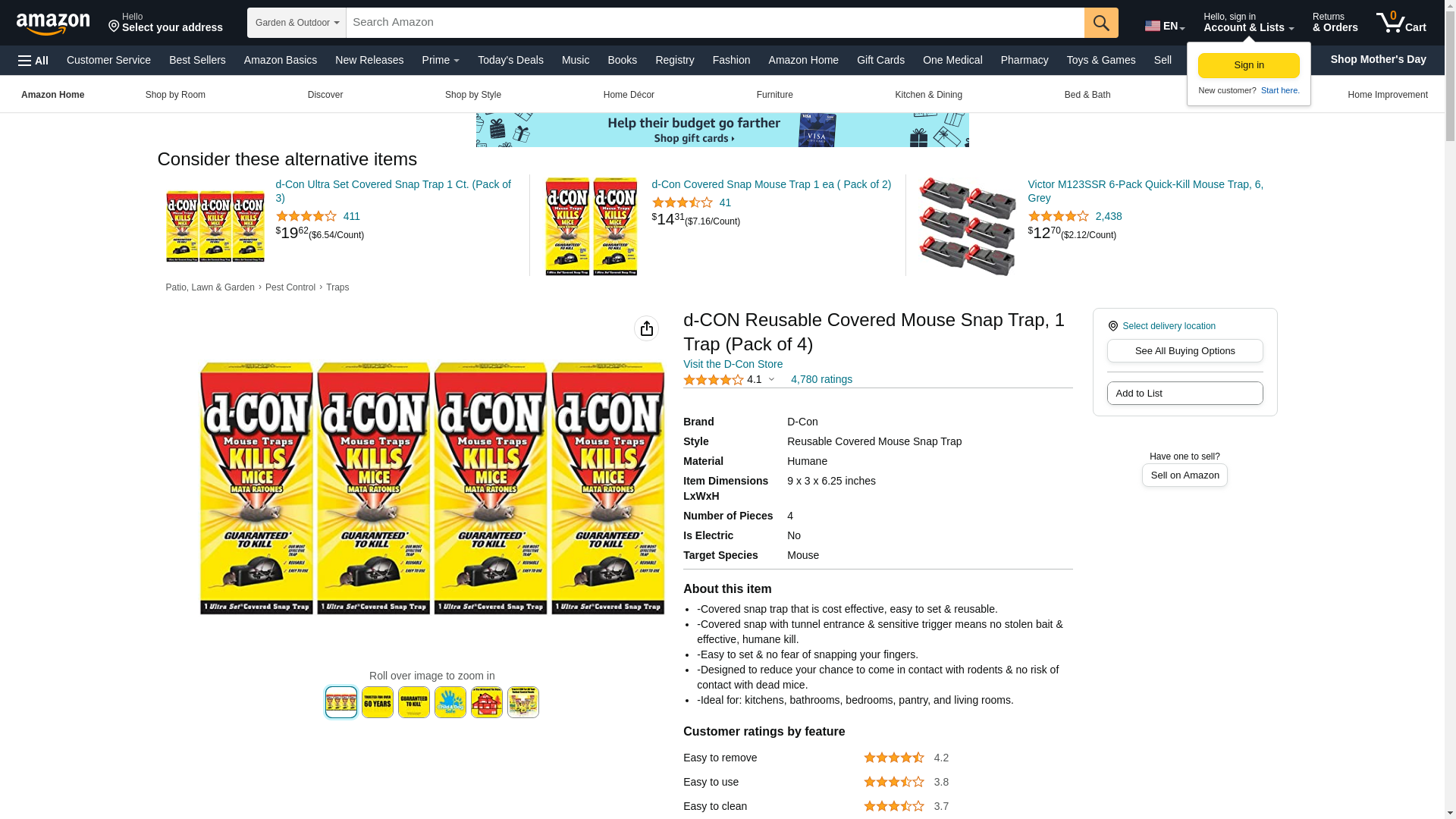Click the search magnifier button
This screenshot has height=819, width=1456.
pyautogui.click(x=1101, y=23)
